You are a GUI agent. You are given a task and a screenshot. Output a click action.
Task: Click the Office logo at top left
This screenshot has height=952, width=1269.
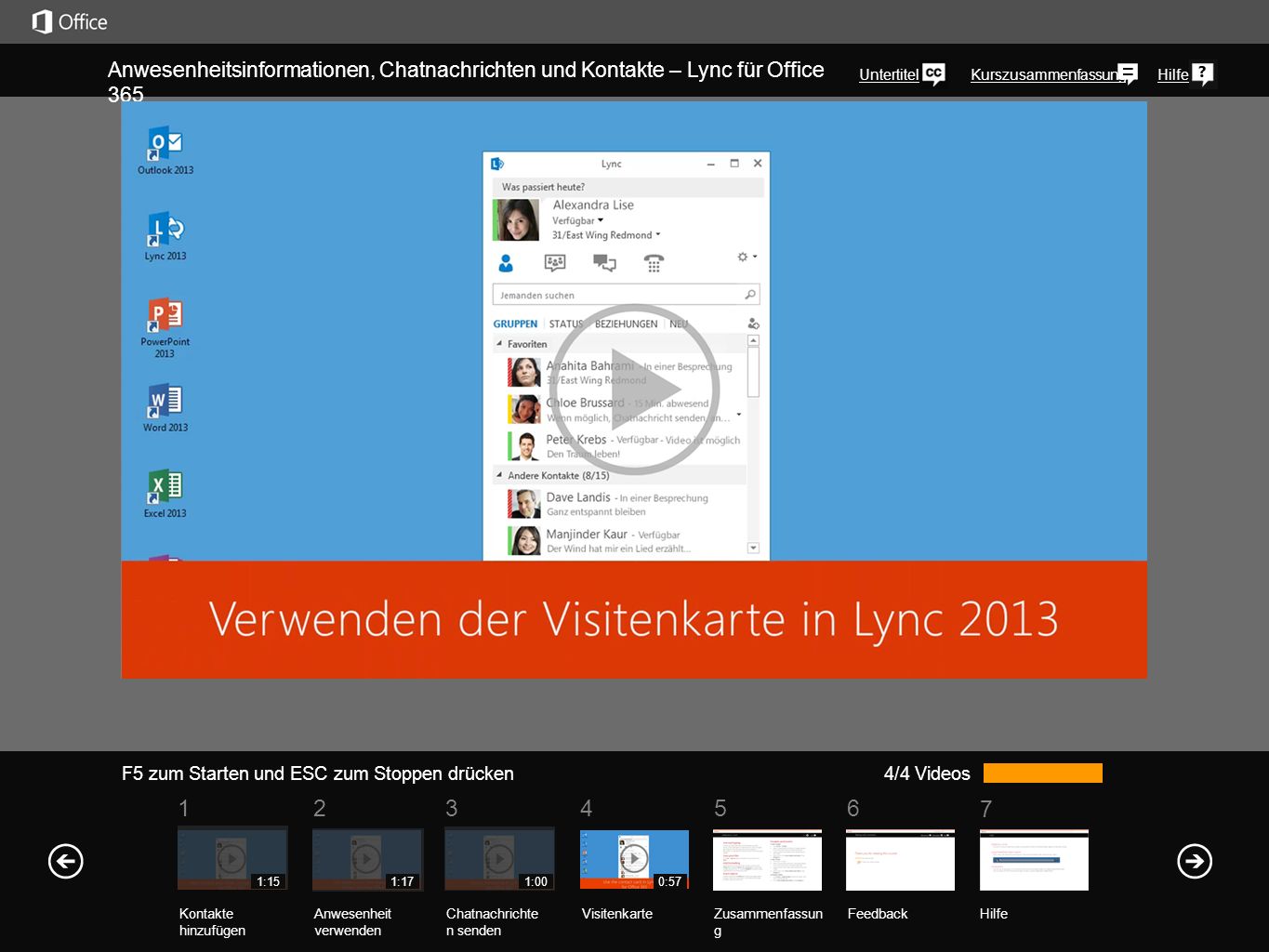(x=70, y=21)
